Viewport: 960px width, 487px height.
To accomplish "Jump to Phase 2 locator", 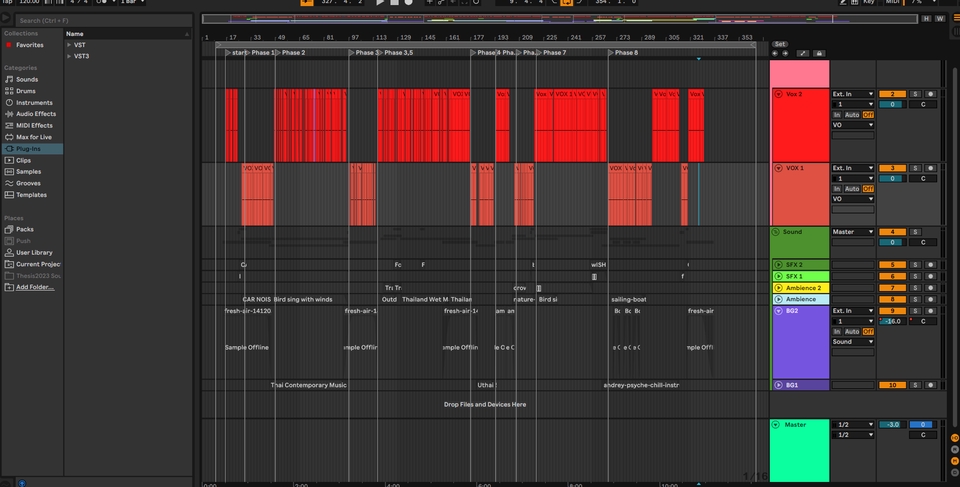I will click(291, 53).
